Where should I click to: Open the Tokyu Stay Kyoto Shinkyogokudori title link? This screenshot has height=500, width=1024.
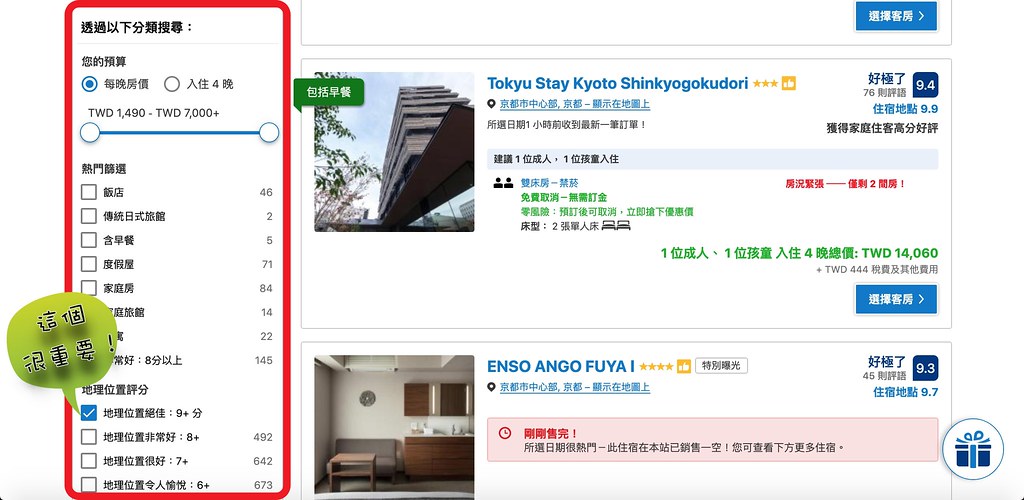[617, 84]
